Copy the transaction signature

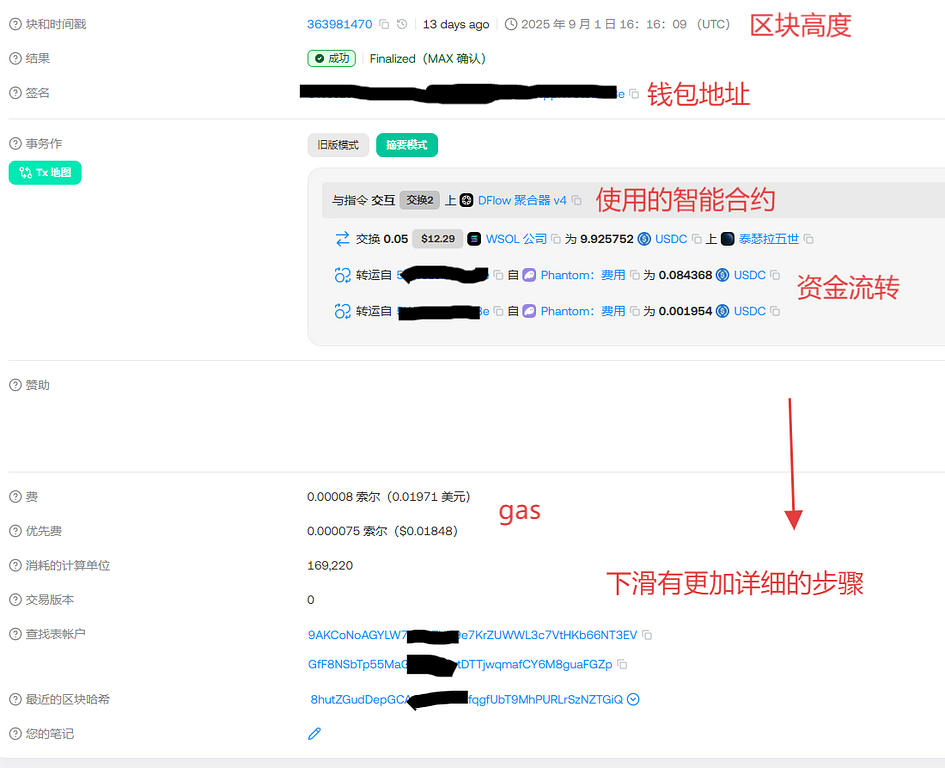pyautogui.click(x=634, y=93)
